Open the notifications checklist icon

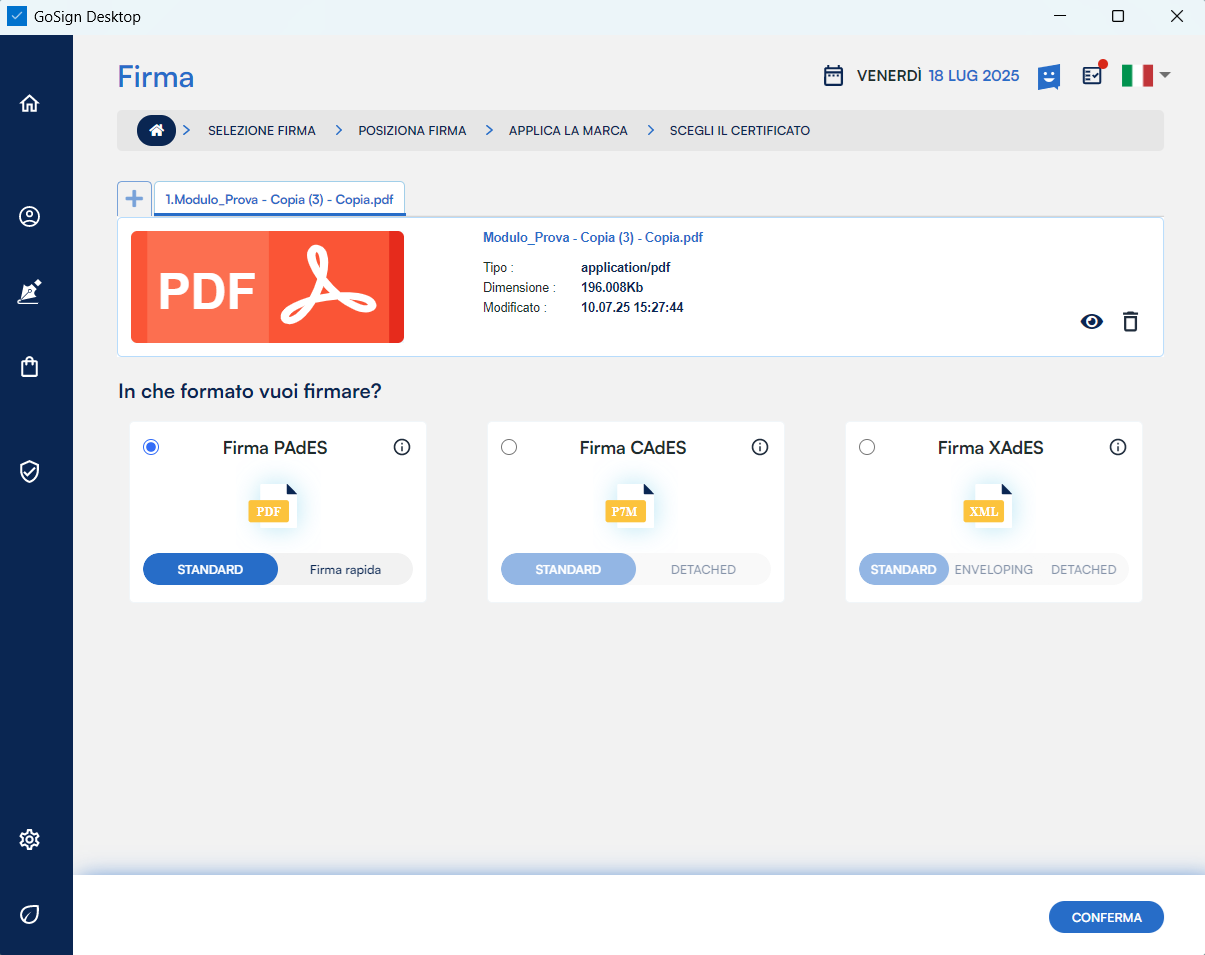click(1093, 76)
